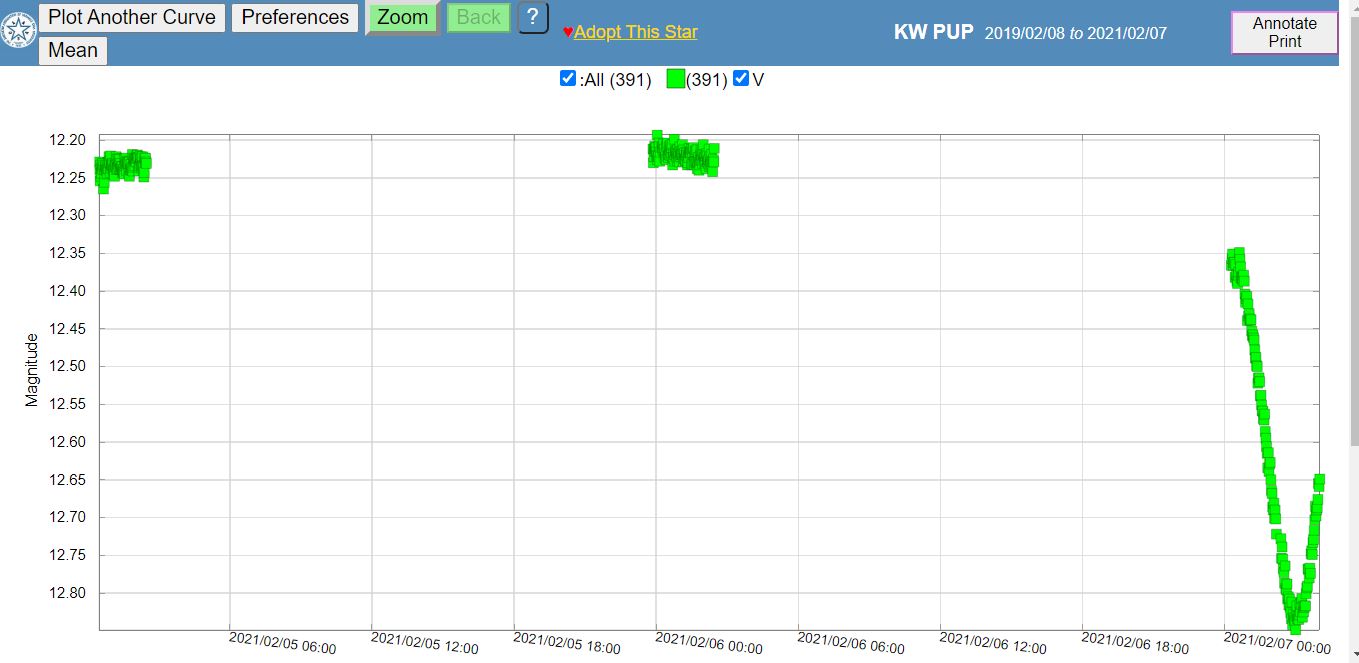Click the 2021/02/05 12:00 time label
The image size is (1359, 663).
click(425, 643)
